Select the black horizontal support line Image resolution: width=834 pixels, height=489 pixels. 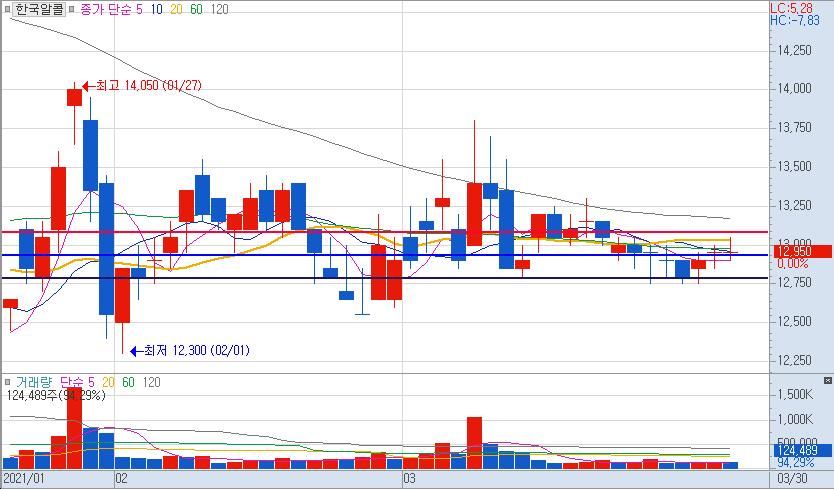[x=385, y=278]
